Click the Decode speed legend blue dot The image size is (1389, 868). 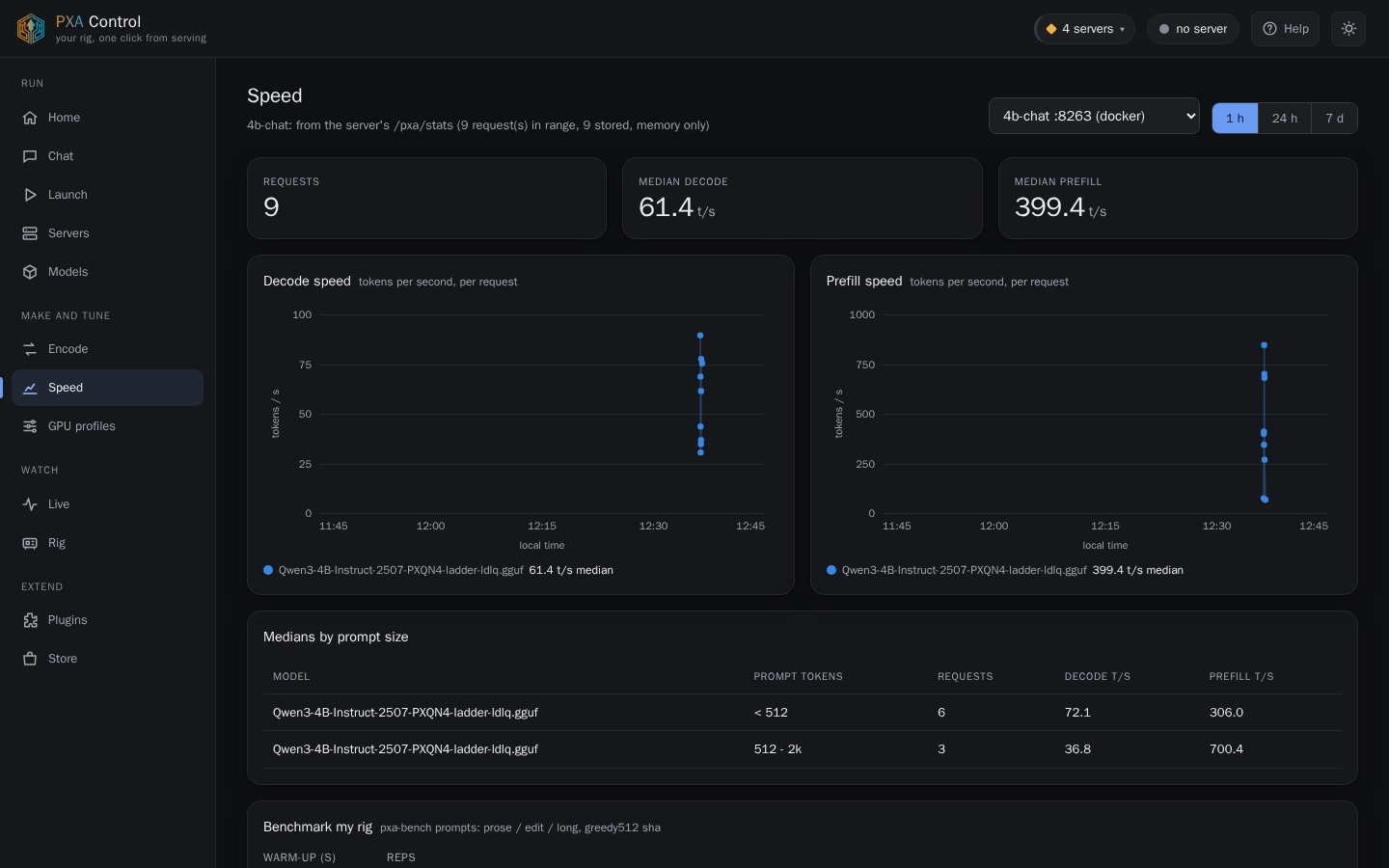[x=268, y=570]
